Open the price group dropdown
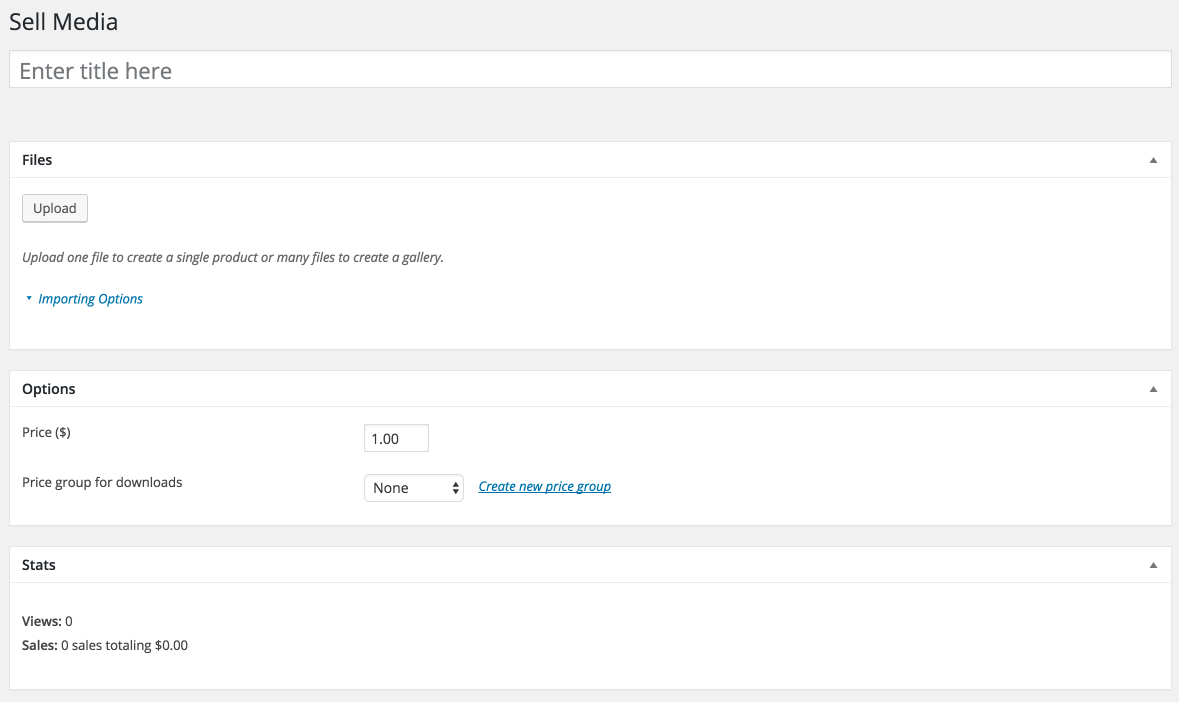 click(413, 488)
